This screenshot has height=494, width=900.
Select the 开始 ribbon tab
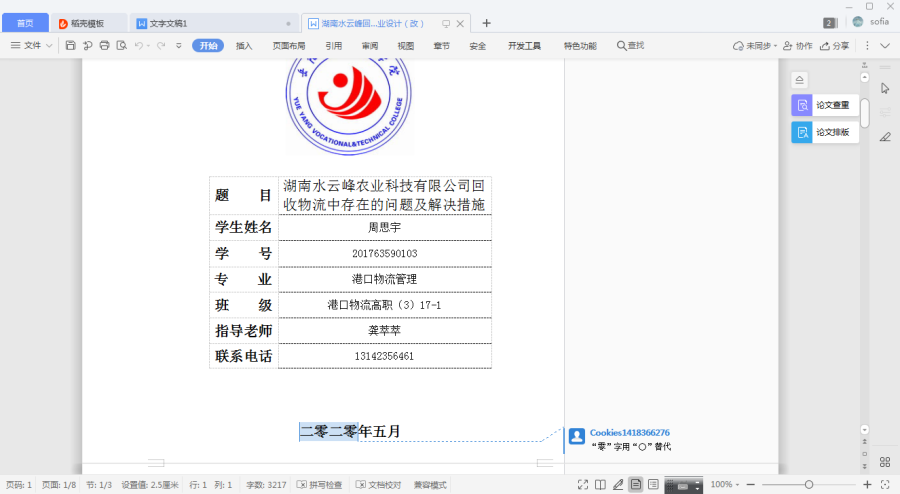(x=208, y=46)
